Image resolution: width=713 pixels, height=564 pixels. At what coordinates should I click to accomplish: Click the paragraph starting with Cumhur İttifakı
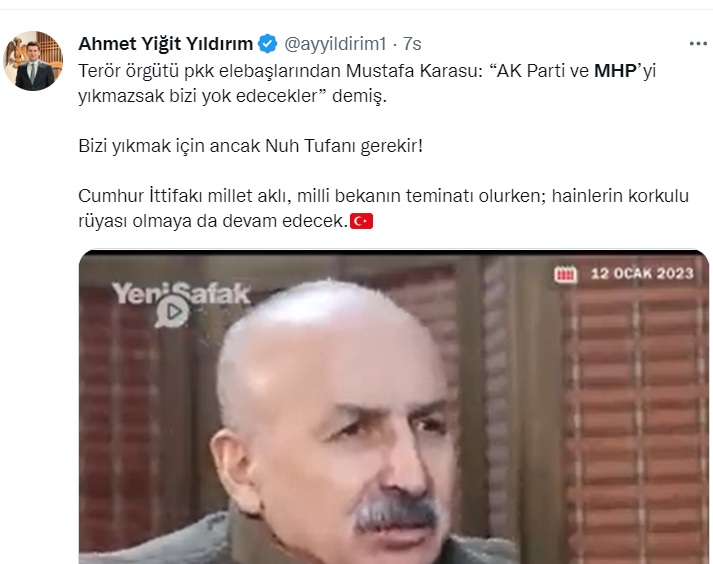(383, 208)
